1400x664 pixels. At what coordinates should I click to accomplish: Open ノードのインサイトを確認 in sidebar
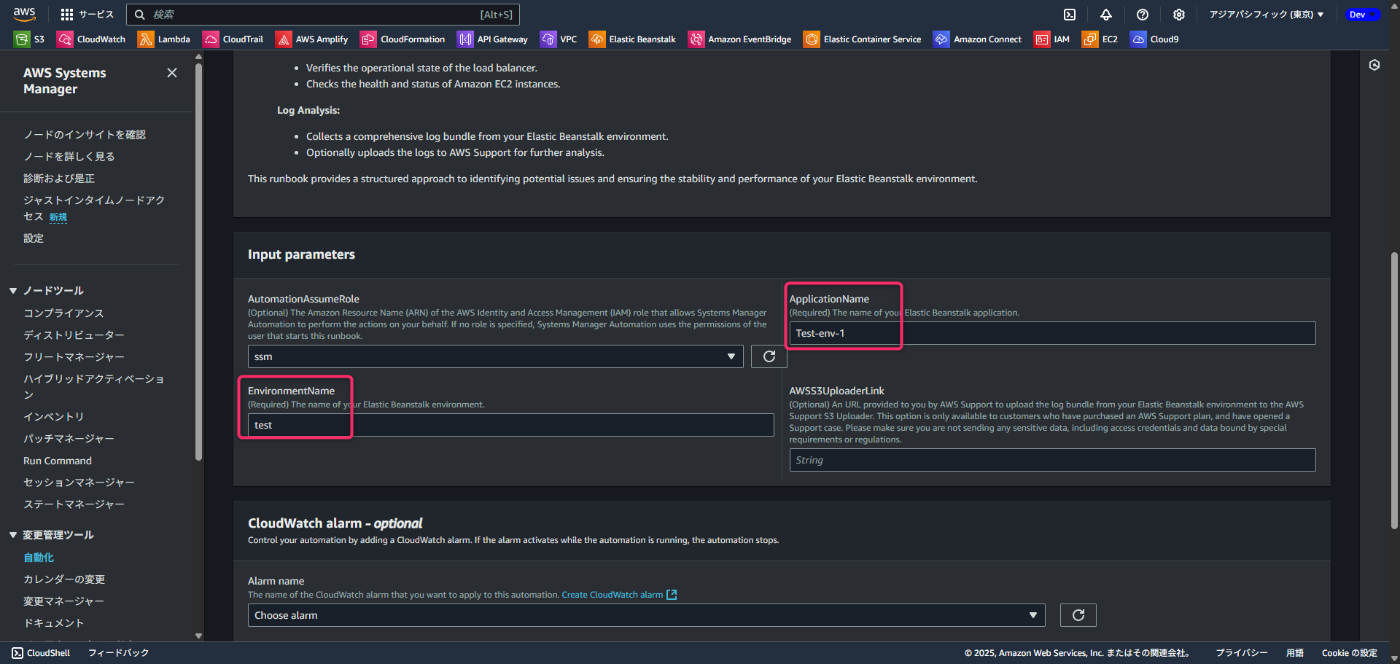tap(84, 134)
